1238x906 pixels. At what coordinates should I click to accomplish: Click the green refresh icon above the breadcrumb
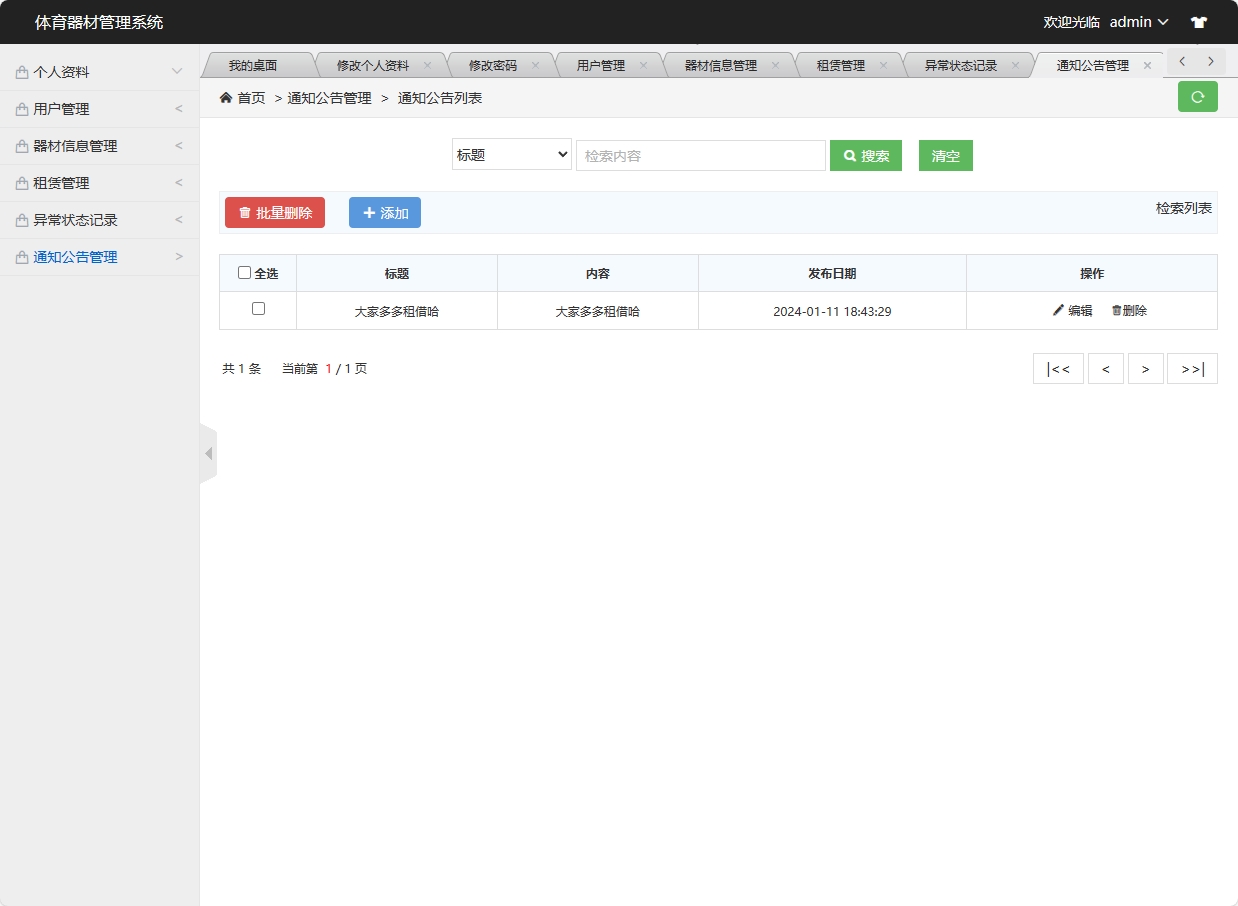tap(1197, 96)
